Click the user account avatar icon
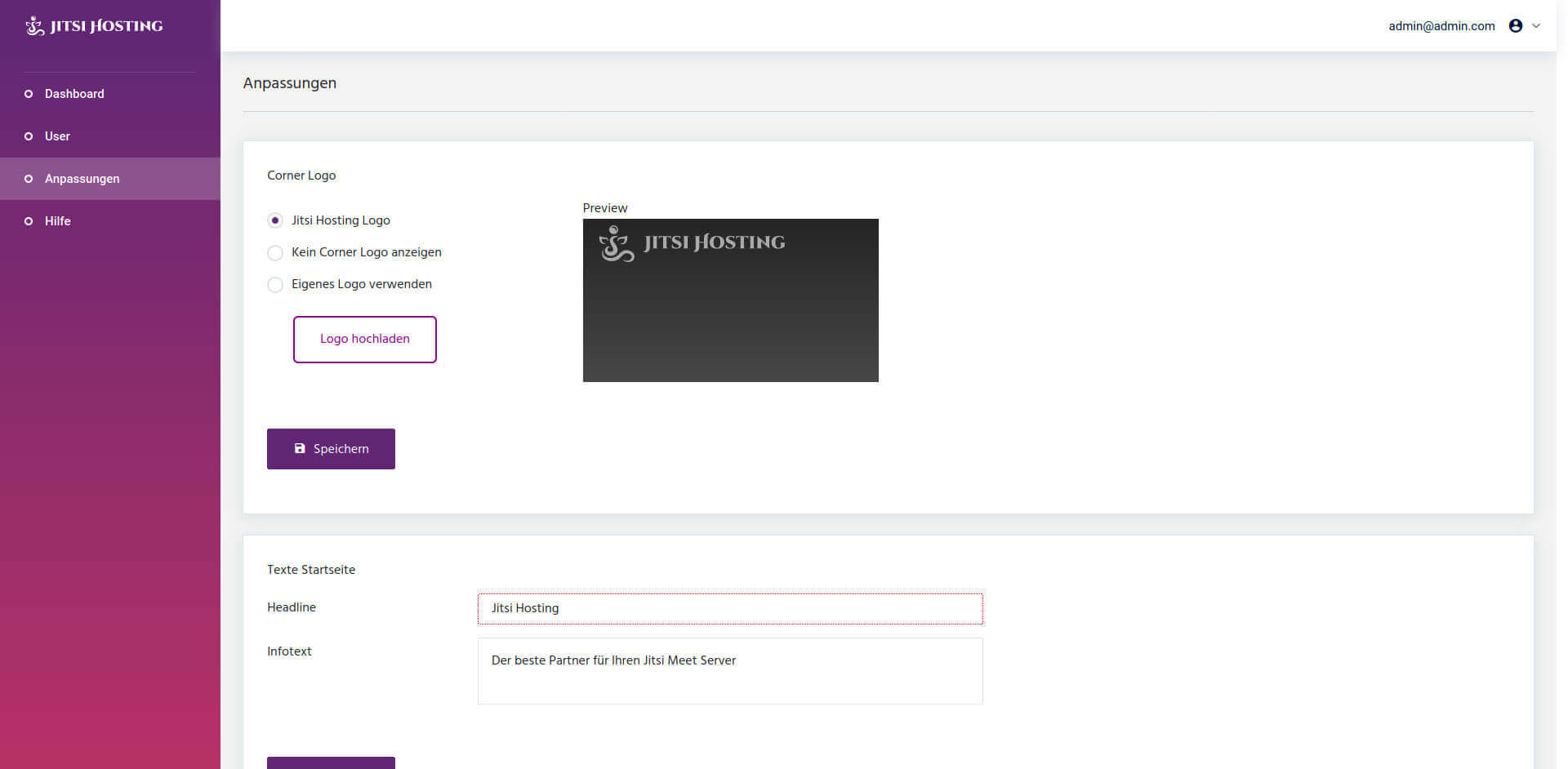1568x769 pixels. [x=1516, y=26]
